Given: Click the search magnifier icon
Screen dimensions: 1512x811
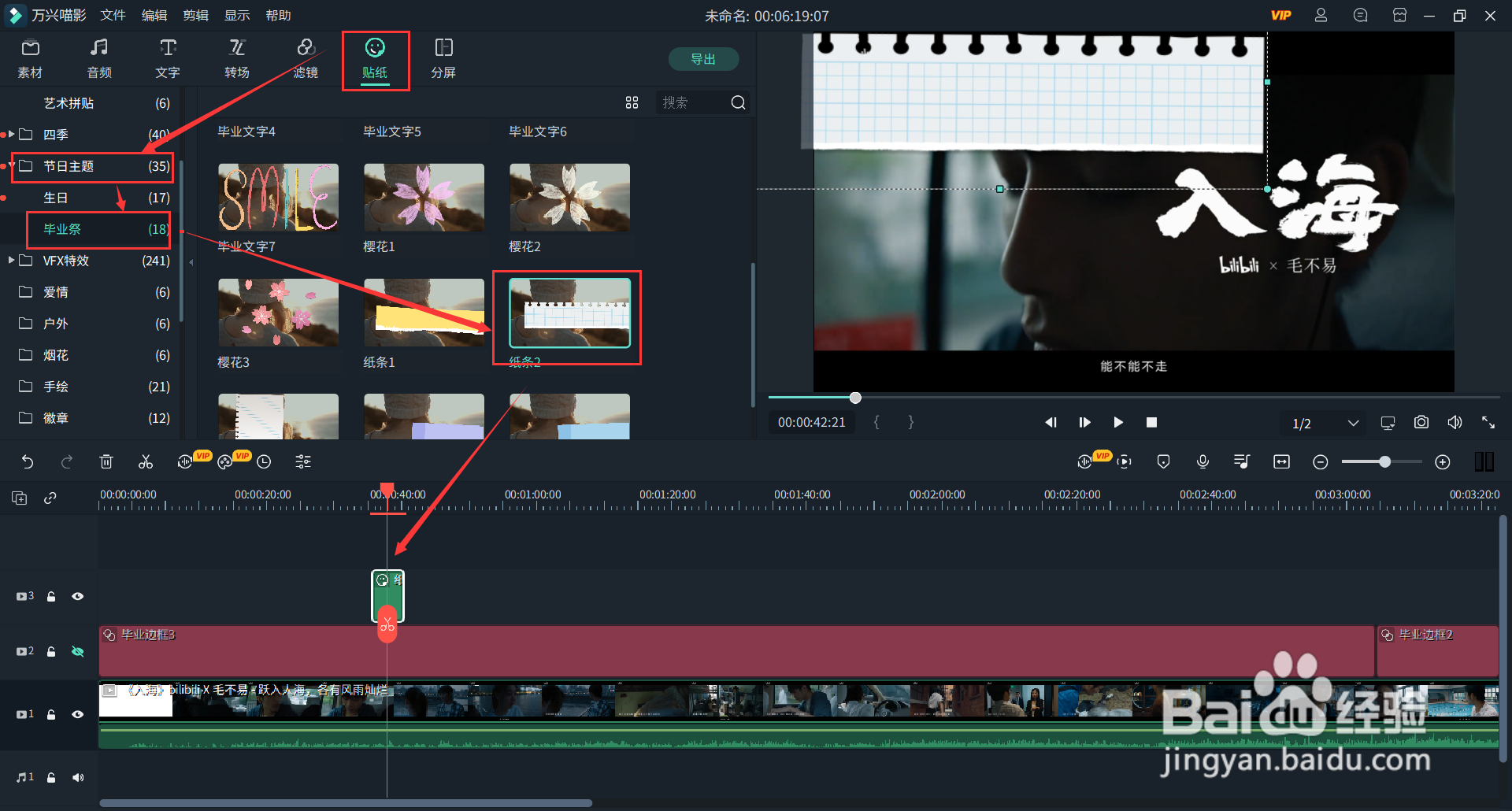Looking at the screenshot, I should tap(738, 102).
